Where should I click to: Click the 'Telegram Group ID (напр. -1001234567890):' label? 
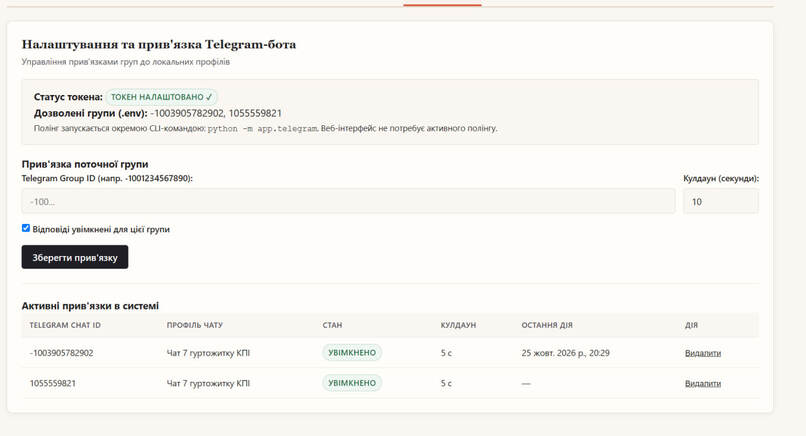(x=107, y=178)
